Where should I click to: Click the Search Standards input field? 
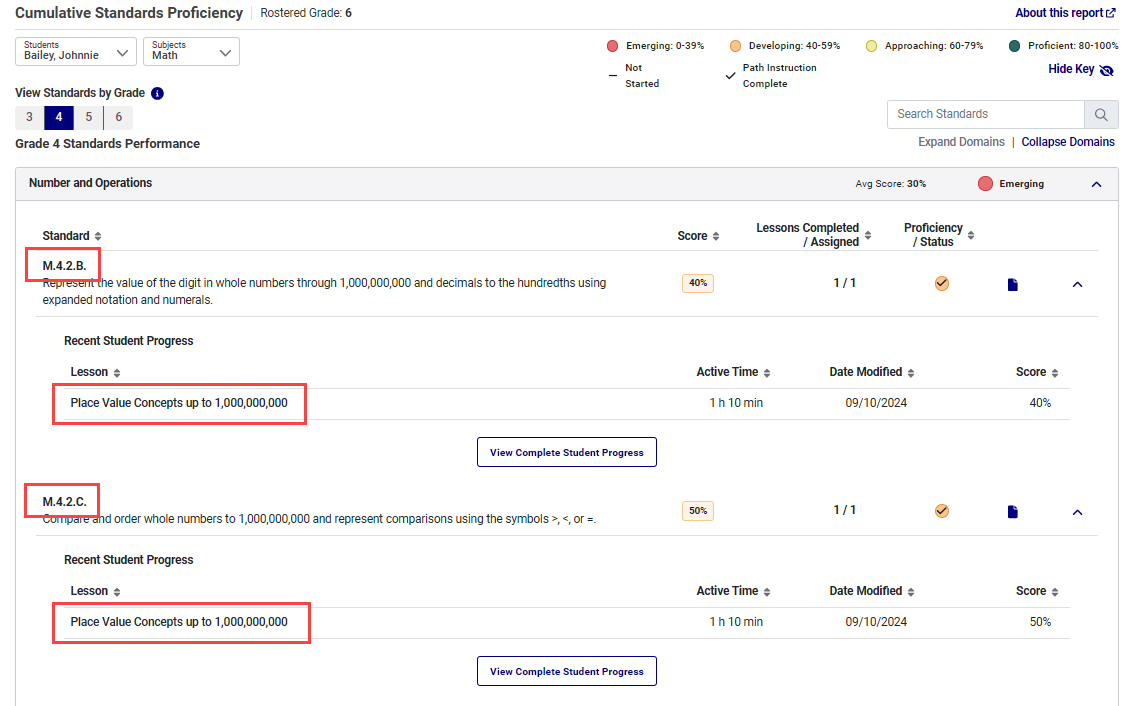985,115
